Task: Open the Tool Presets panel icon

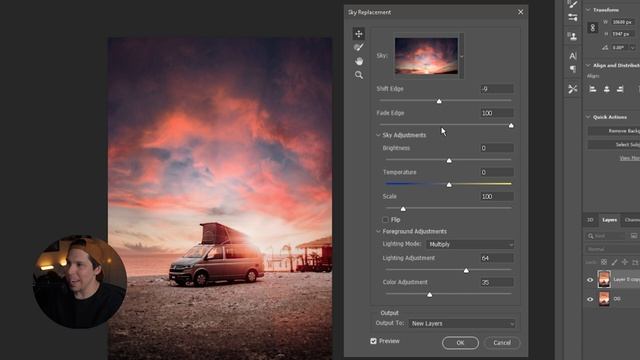Action: point(573,89)
